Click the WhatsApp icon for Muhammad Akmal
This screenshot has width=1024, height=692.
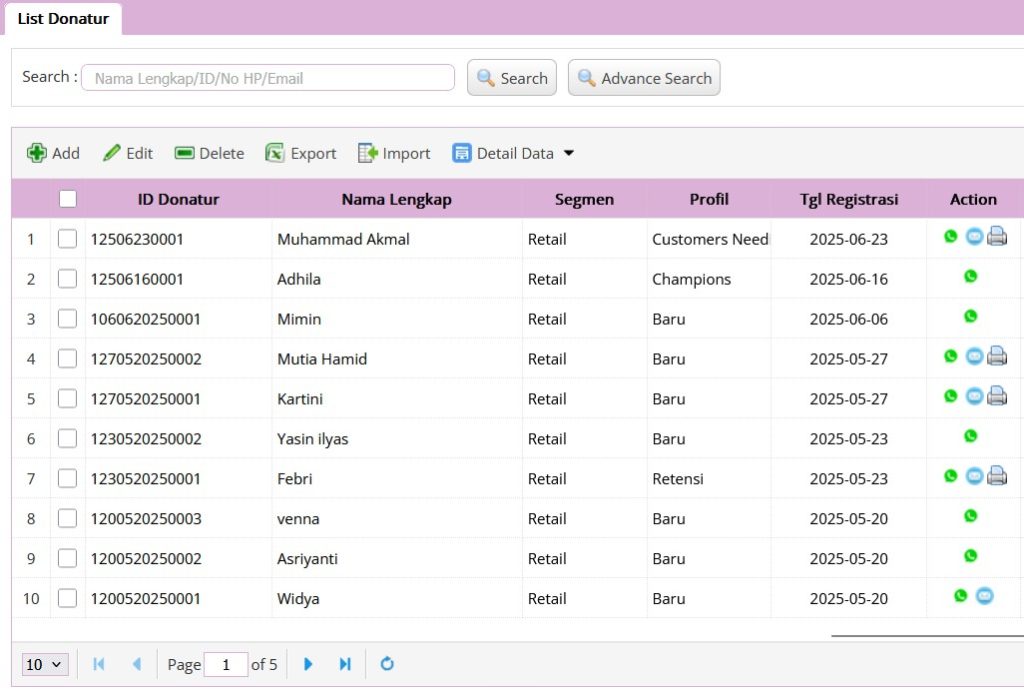(x=950, y=237)
